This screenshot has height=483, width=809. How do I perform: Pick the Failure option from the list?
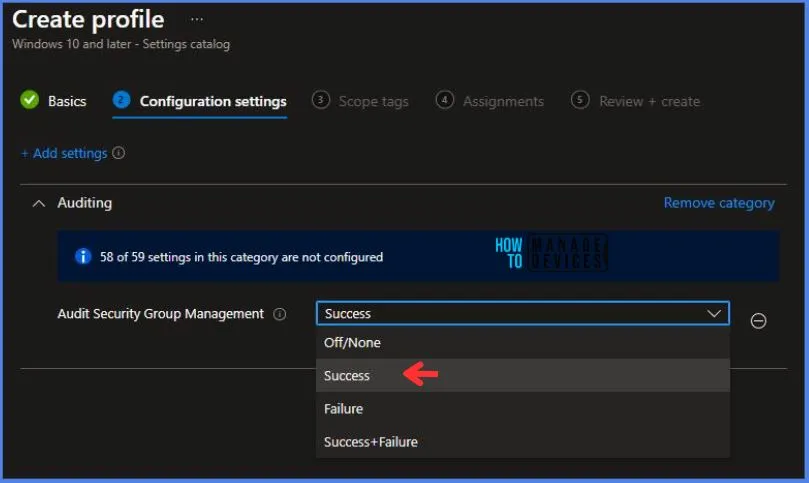point(523,409)
